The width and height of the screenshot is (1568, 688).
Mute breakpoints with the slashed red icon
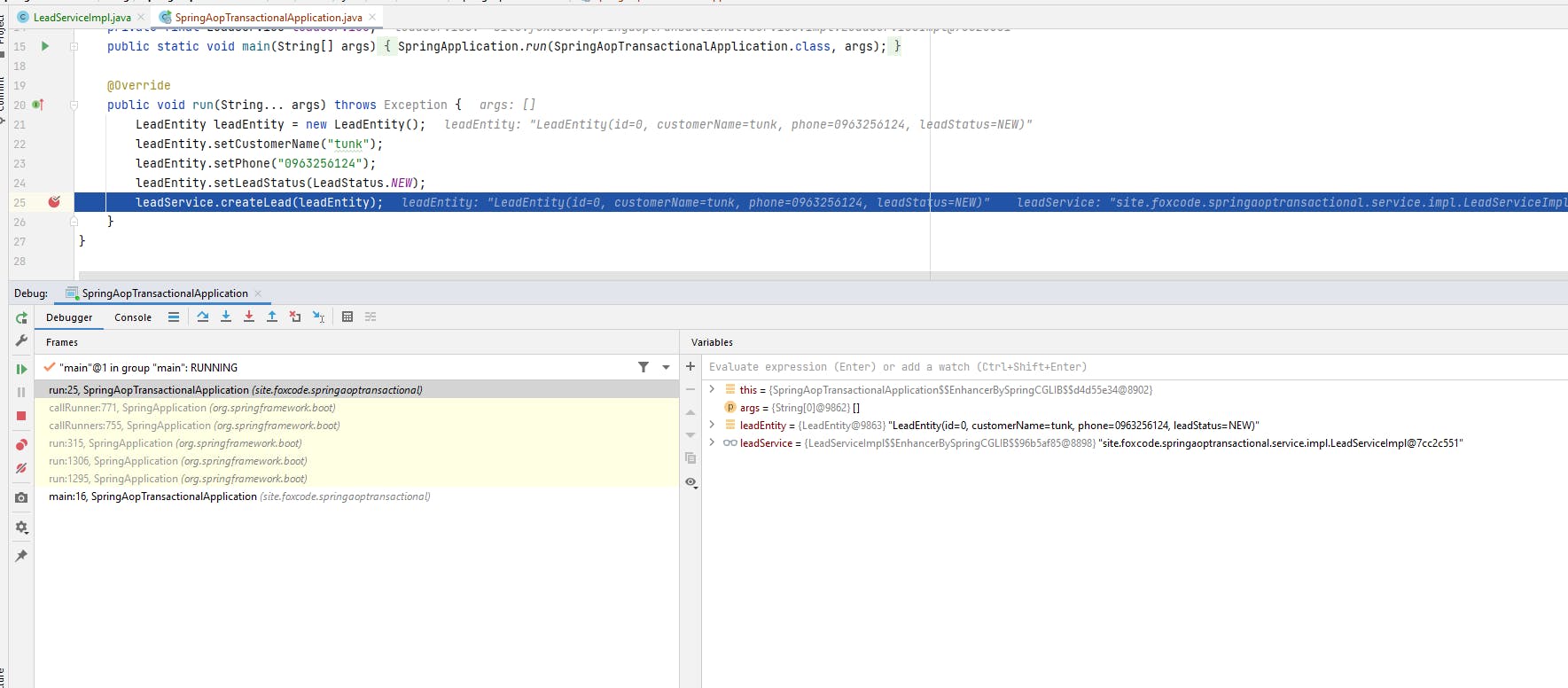coord(21,468)
